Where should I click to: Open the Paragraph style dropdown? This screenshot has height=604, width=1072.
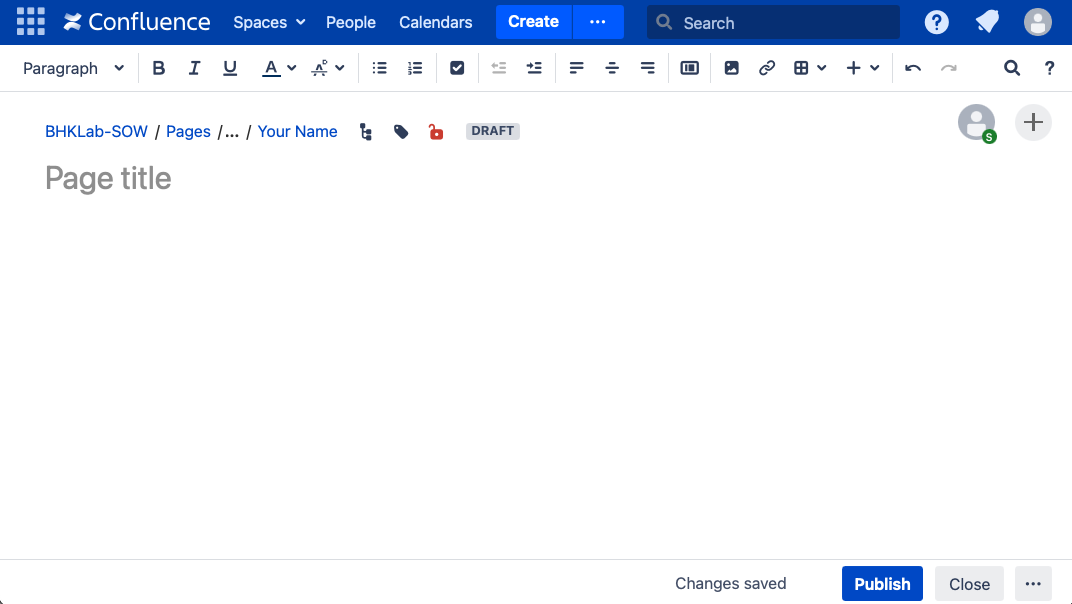click(x=74, y=68)
